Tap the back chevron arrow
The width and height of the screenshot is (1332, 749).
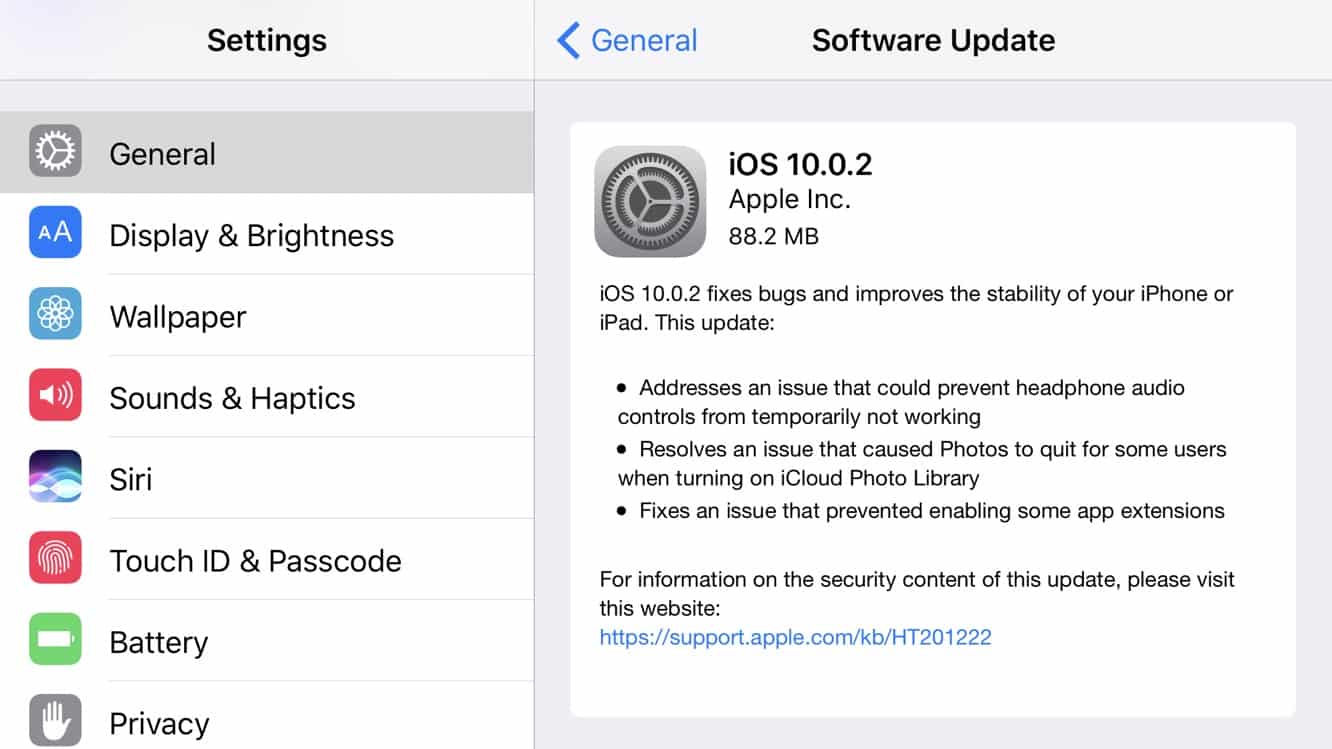point(568,41)
